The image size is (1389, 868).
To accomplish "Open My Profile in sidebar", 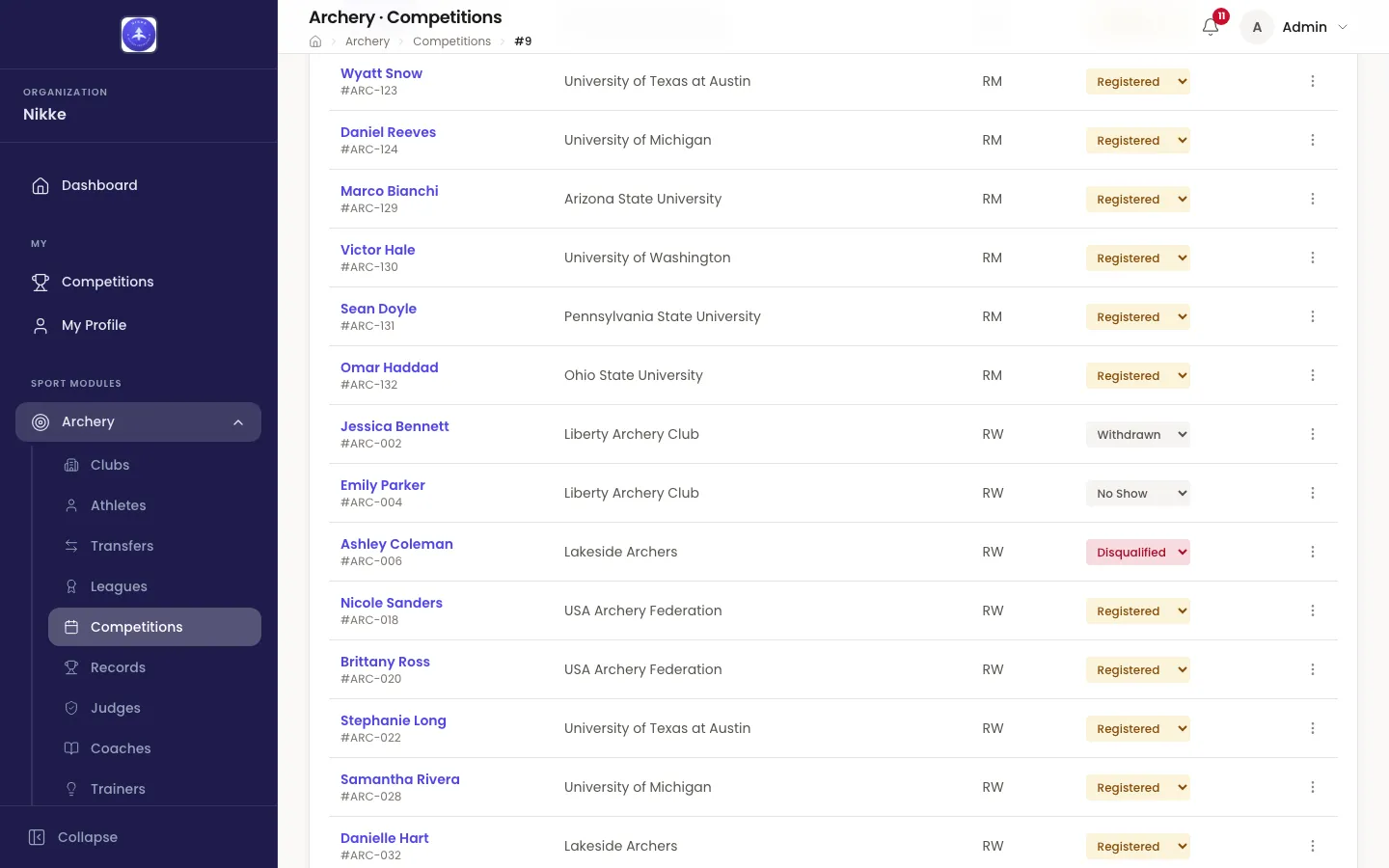I will [x=138, y=325].
